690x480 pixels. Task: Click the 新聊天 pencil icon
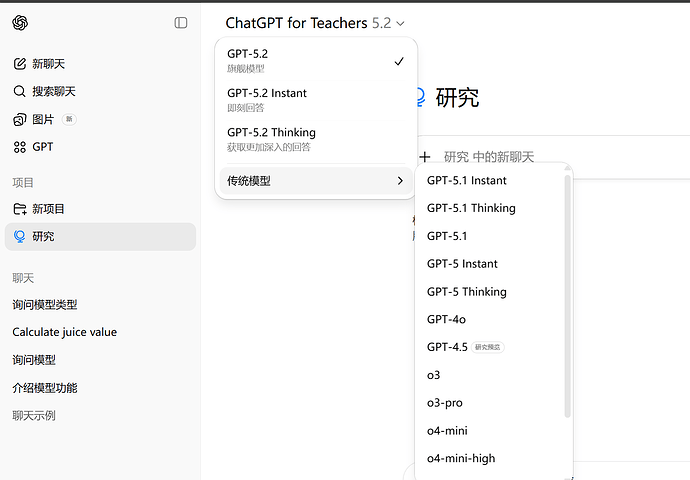20,64
